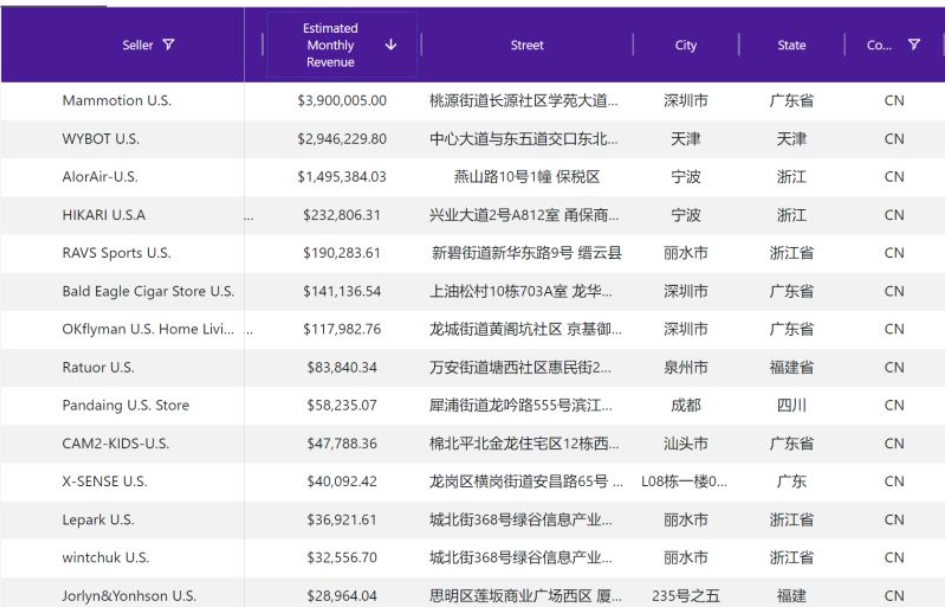Image resolution: width=950 pixels, height=614 pixels.
Task: Select seller Ratuor U.S.
Action: pos(98,367)
